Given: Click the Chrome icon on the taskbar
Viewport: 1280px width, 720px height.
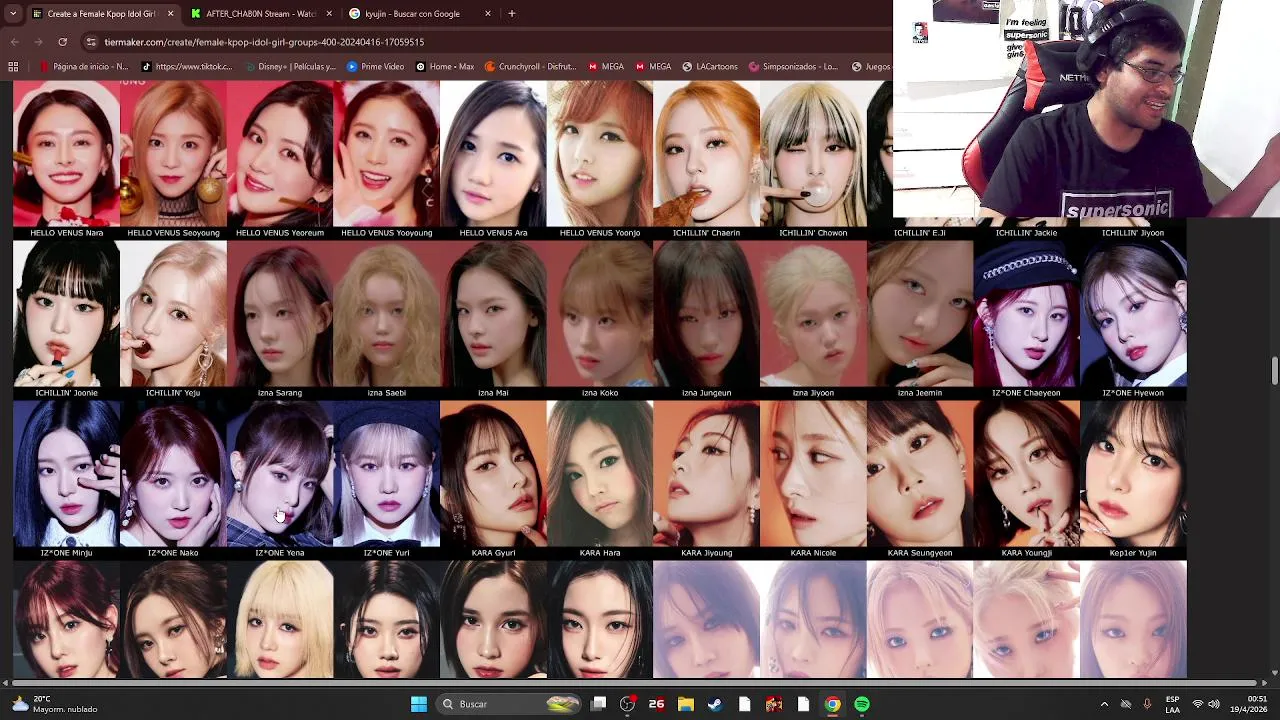Looking at the screenshot, I should point(832,704).
